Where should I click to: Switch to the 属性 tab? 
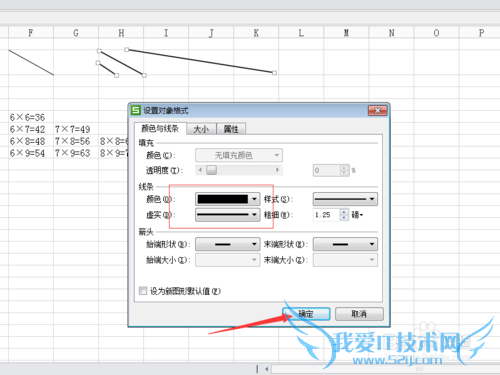231,129
